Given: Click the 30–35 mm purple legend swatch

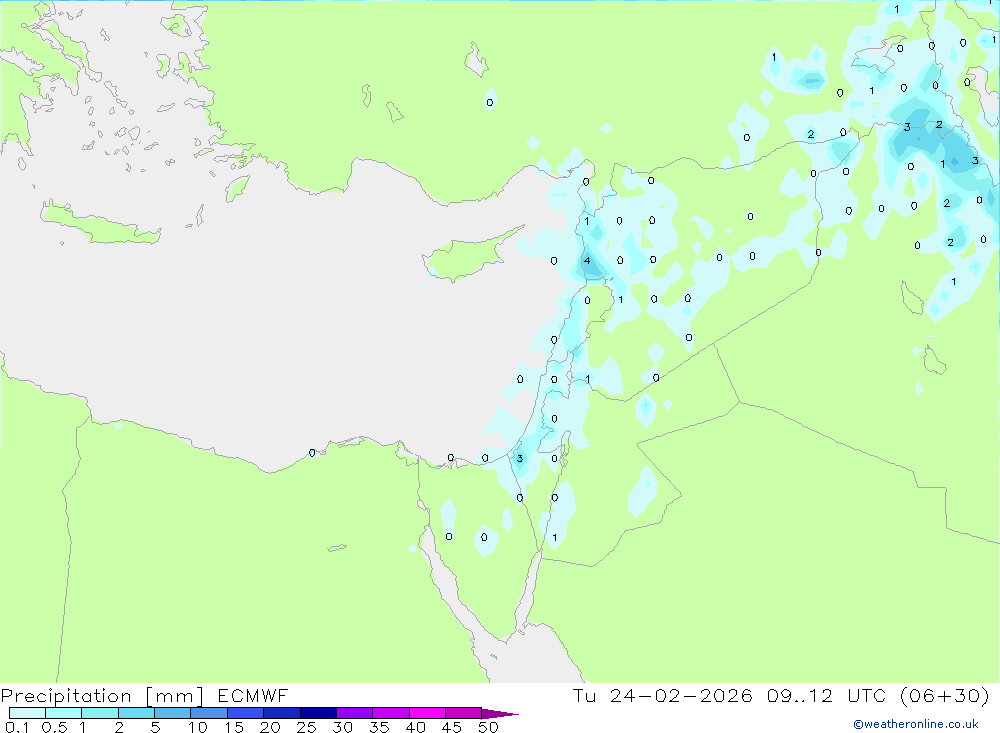Looking at the screenshot, I should coord(355,713).
